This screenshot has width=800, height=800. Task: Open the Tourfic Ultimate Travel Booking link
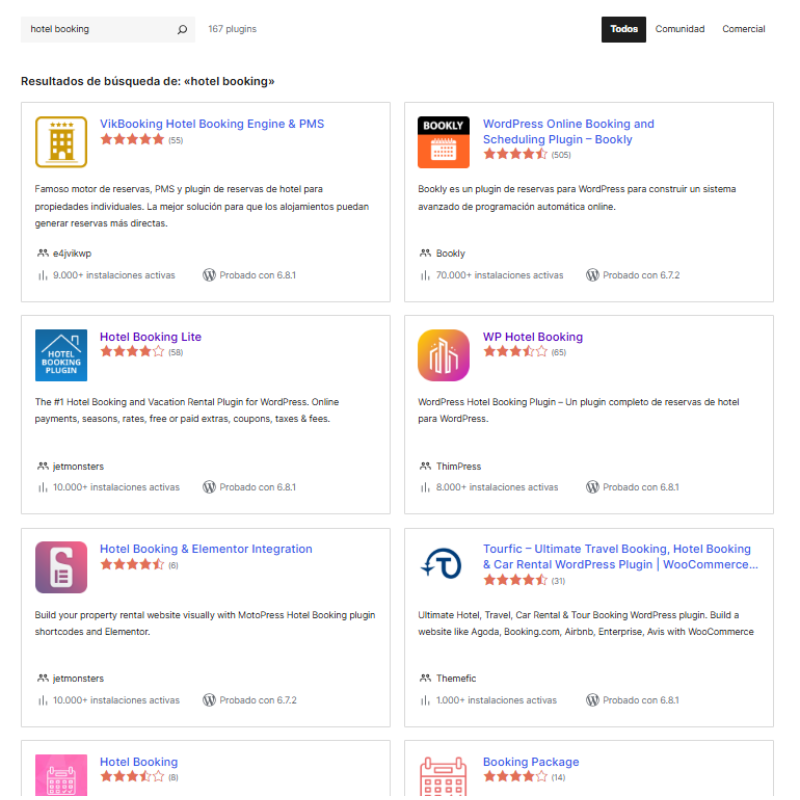(x=620, y=557)
